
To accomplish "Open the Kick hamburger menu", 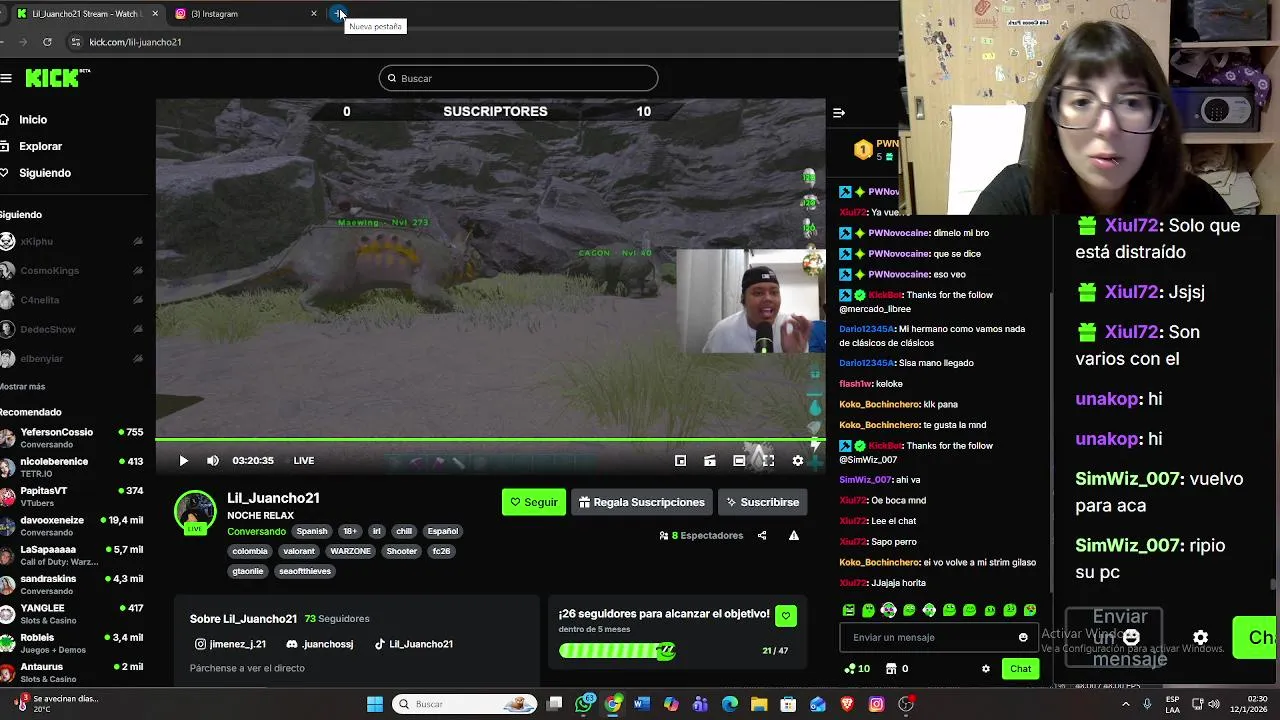I will (6, 78).
